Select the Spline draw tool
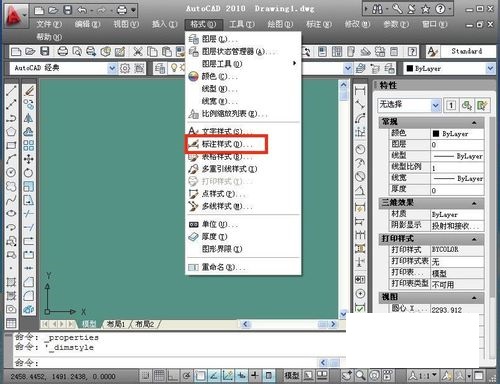 click(x=11, y=200)
